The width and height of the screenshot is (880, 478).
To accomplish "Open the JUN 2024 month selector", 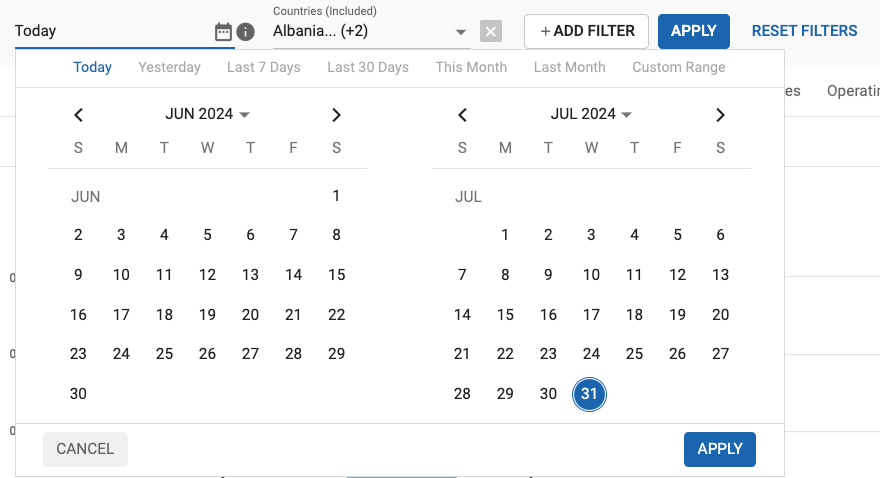I will point(207,114).
